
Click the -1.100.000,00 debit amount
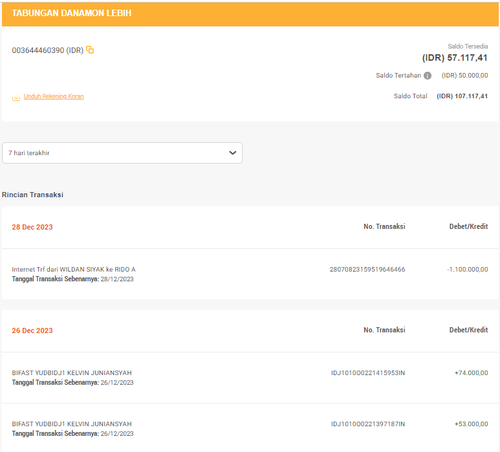click(x=467, y=269)
